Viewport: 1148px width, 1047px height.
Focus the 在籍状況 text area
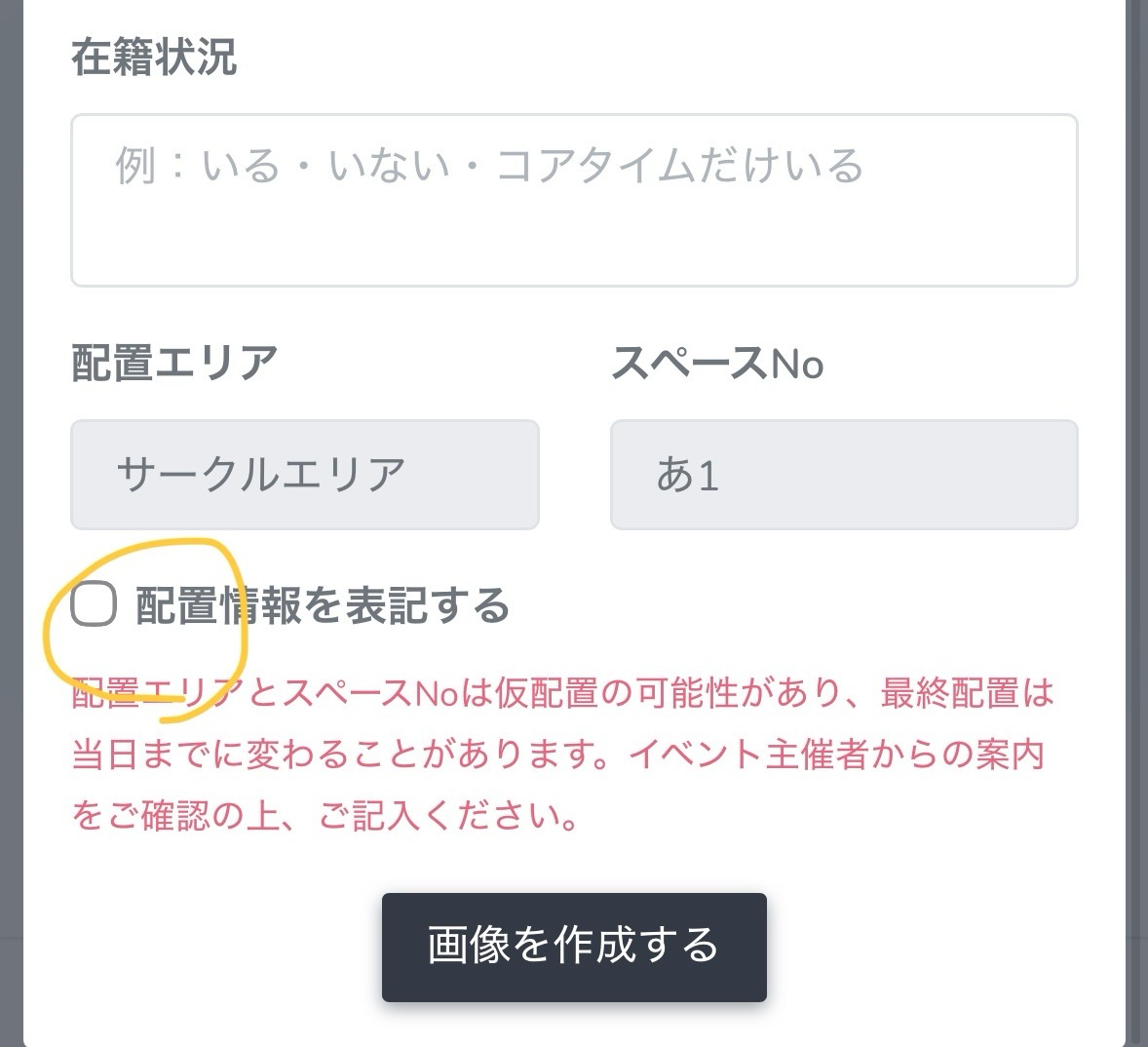(x=573, y=200)
